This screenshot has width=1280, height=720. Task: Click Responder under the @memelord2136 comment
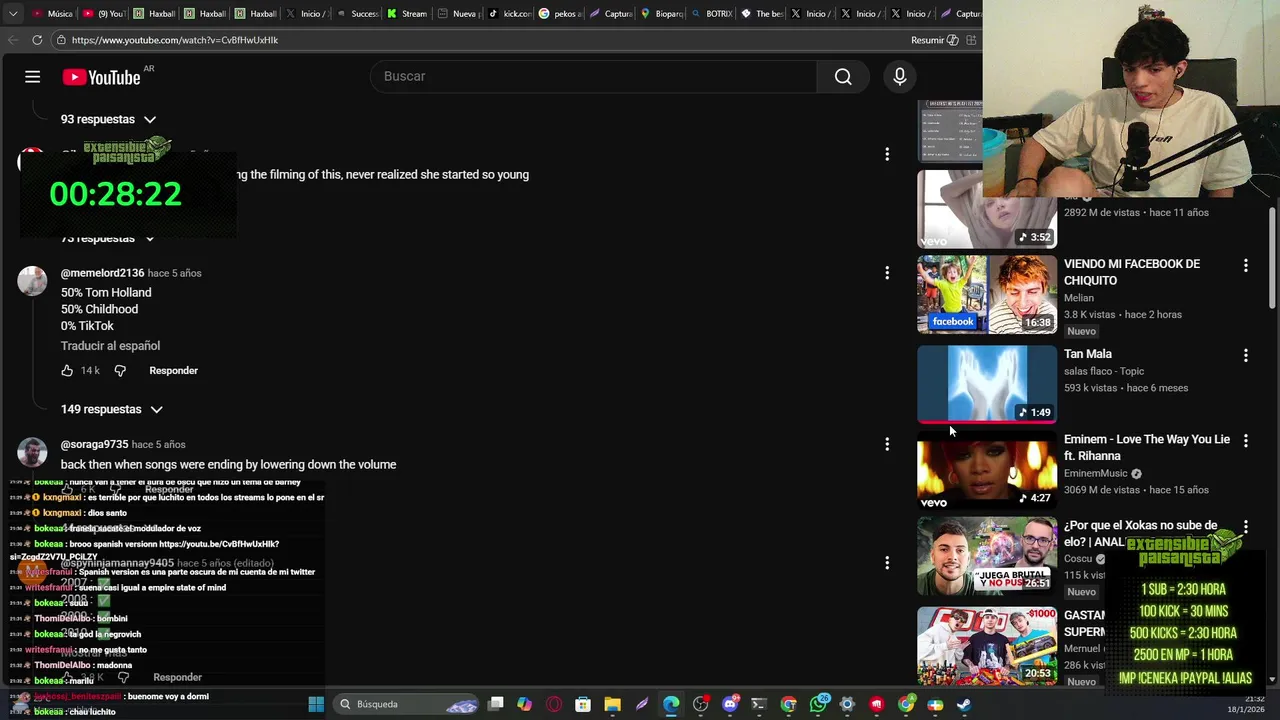[173, 371]
